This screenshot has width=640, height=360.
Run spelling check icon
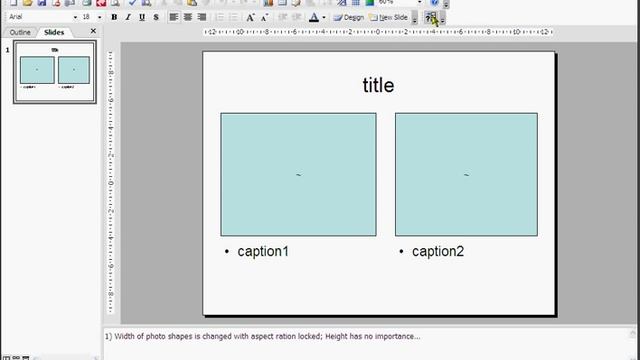[x=132, y=3]
